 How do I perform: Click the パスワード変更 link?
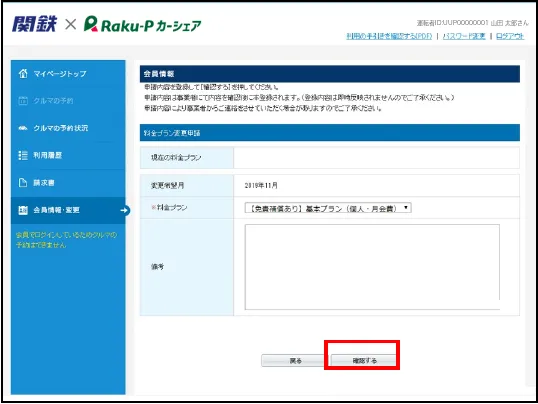pos(464,36)
